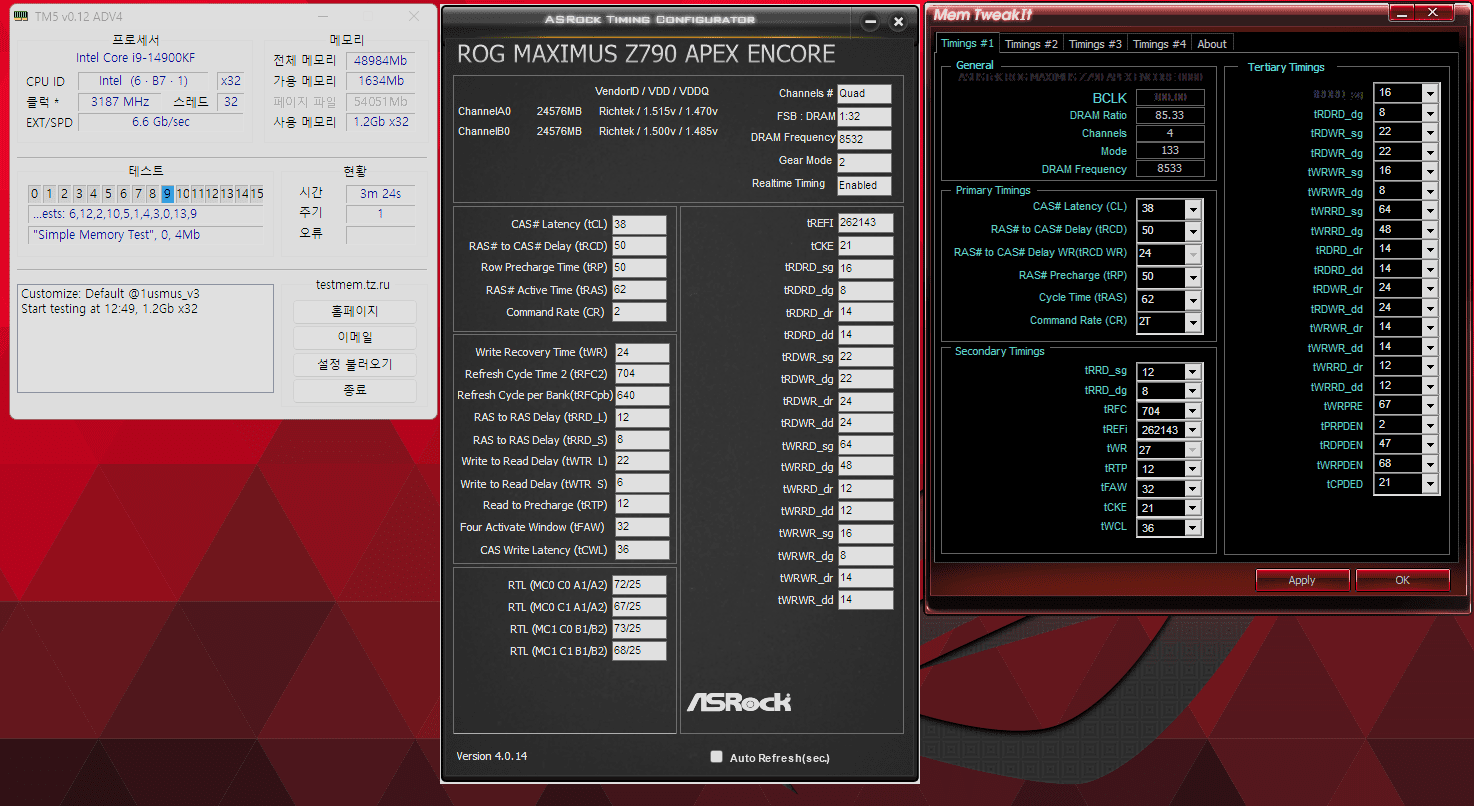Image resolution: width=1474 pixels, height=806 pixels.
Task: Open the tRFC dropdown in Mem TweakIt
Action: click(x=1192, y=411)
